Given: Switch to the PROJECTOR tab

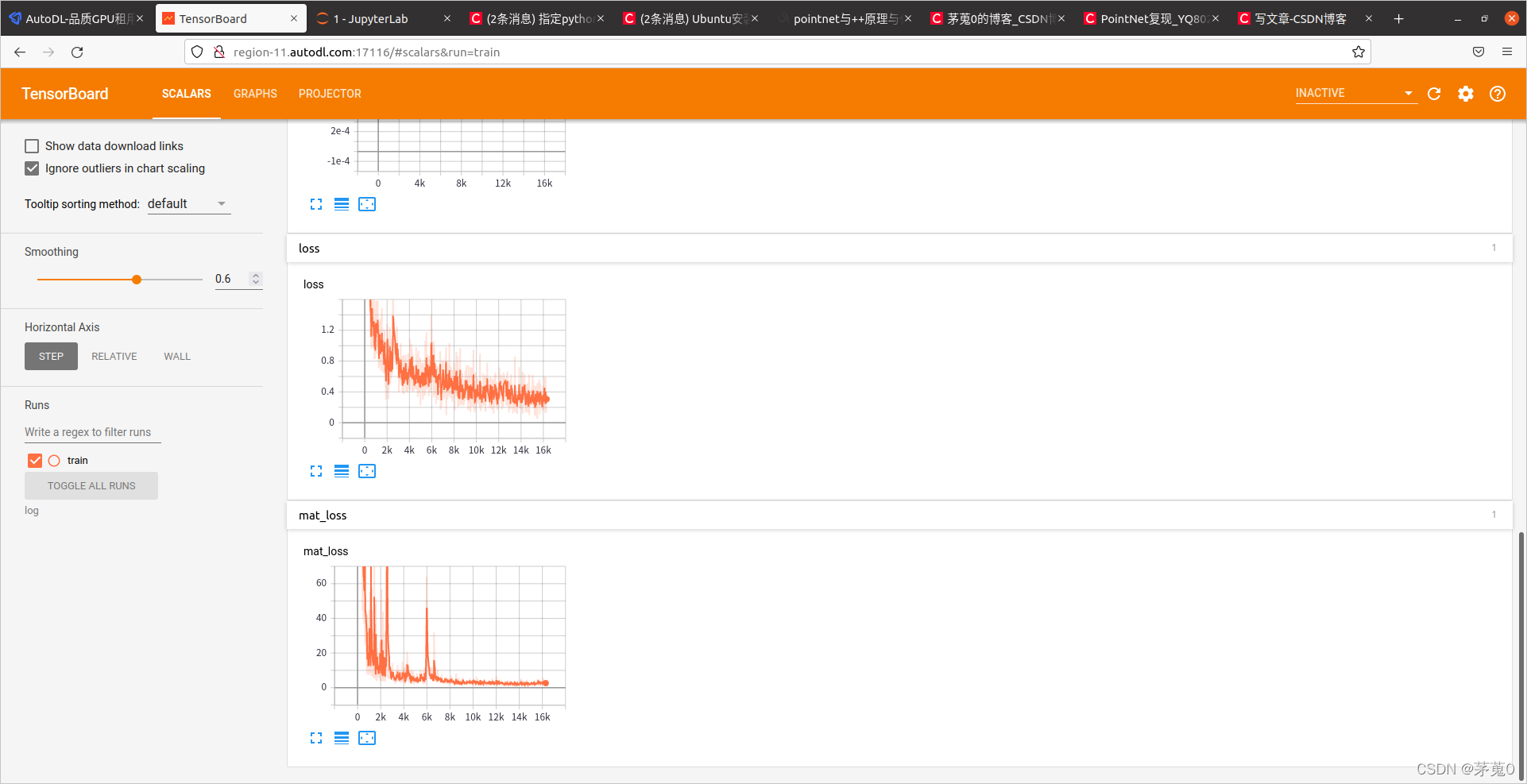Looking at the screenshot, I should tap(330, 94).
